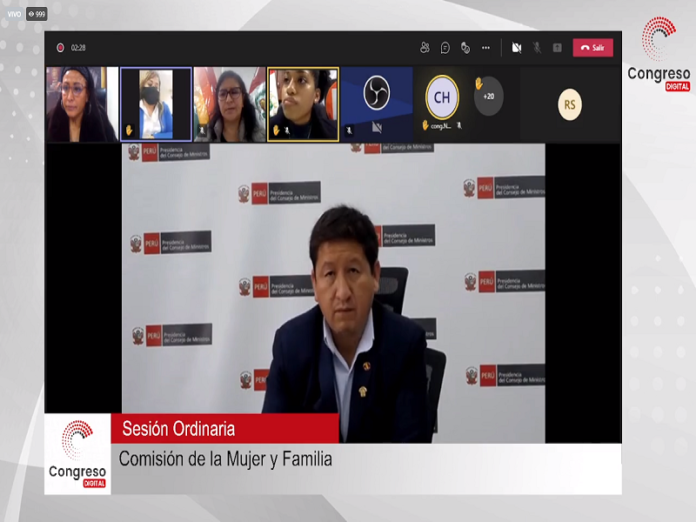Toggle the camera off icon
This screenshot has height=522, width=696.
tap(516, 47)
